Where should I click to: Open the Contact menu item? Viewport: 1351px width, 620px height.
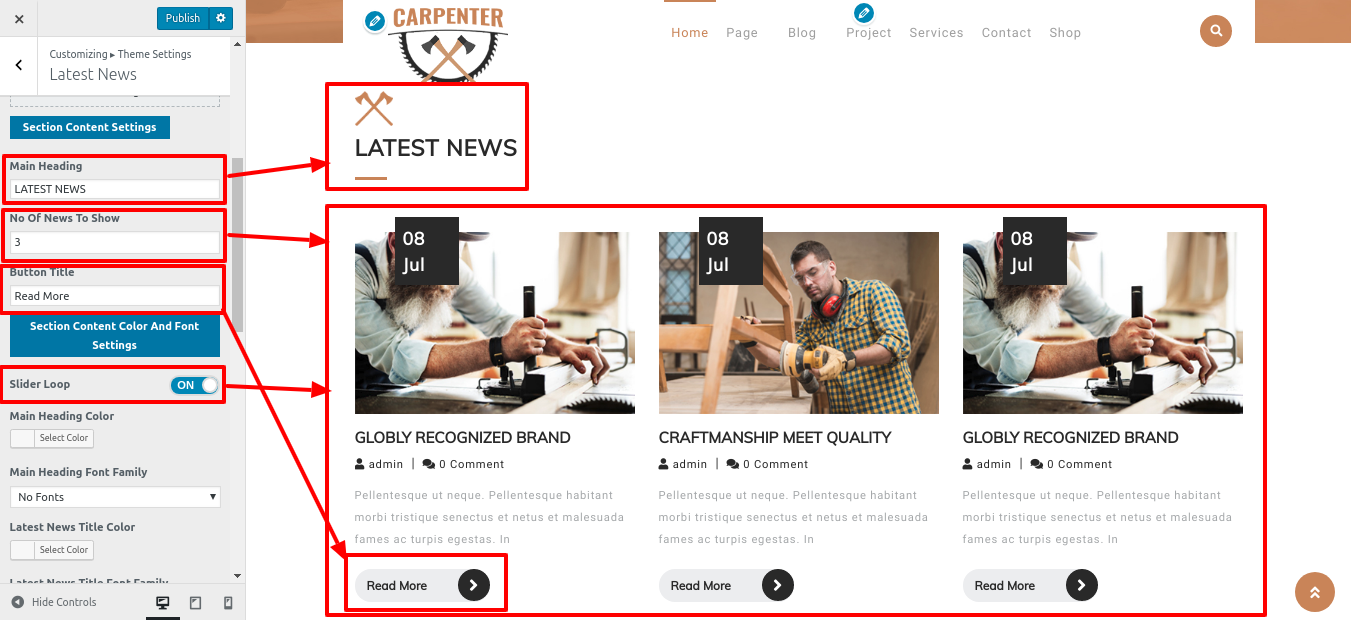(1007, 33)
